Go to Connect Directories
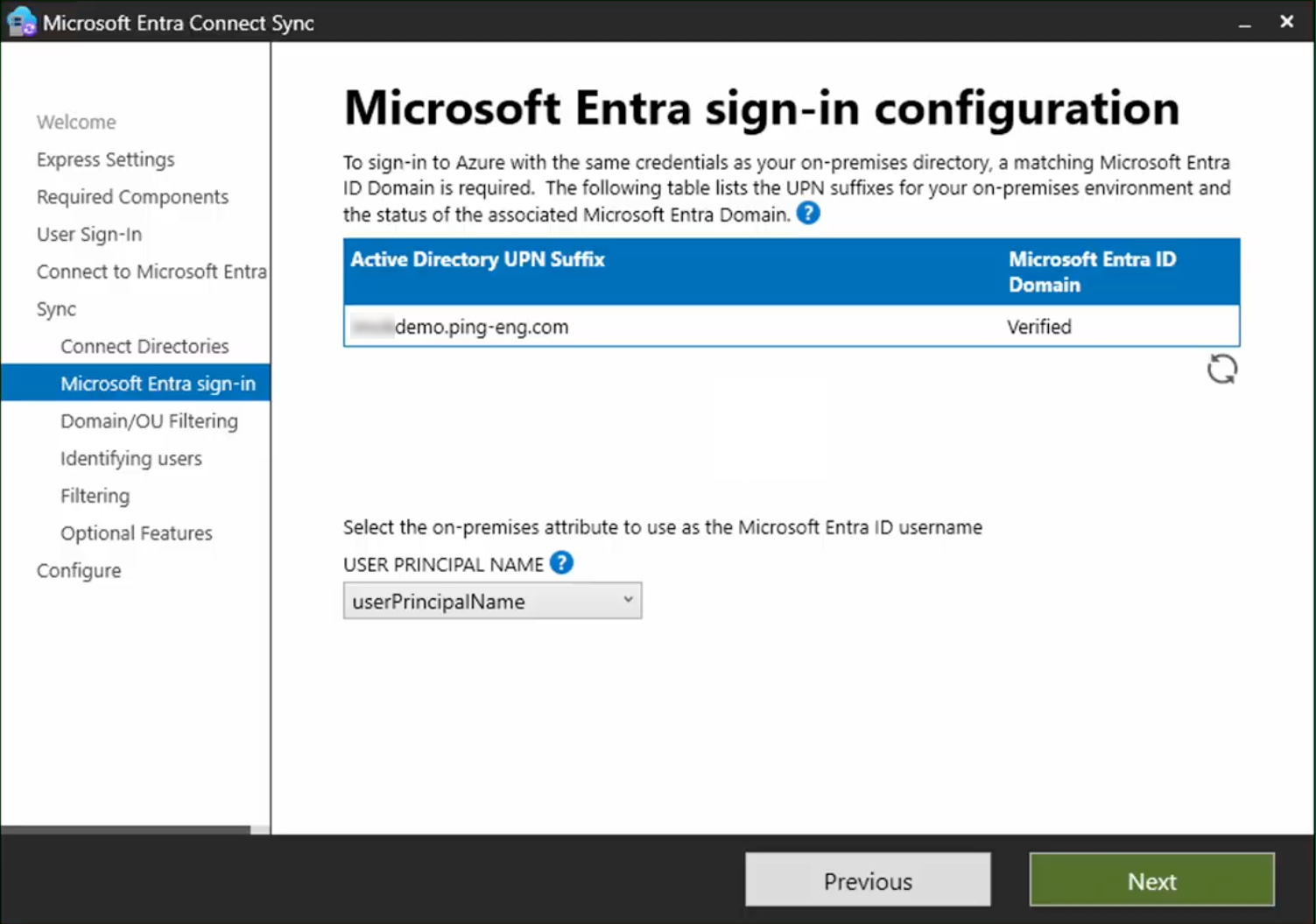The image size is (1316, 924). point(144,346)
